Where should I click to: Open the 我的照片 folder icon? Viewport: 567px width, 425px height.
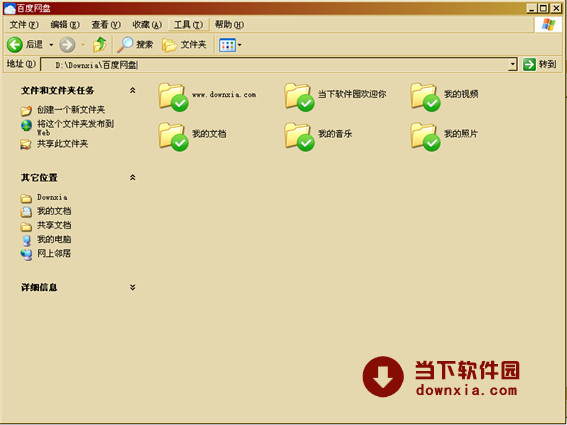tap(425, 137)
